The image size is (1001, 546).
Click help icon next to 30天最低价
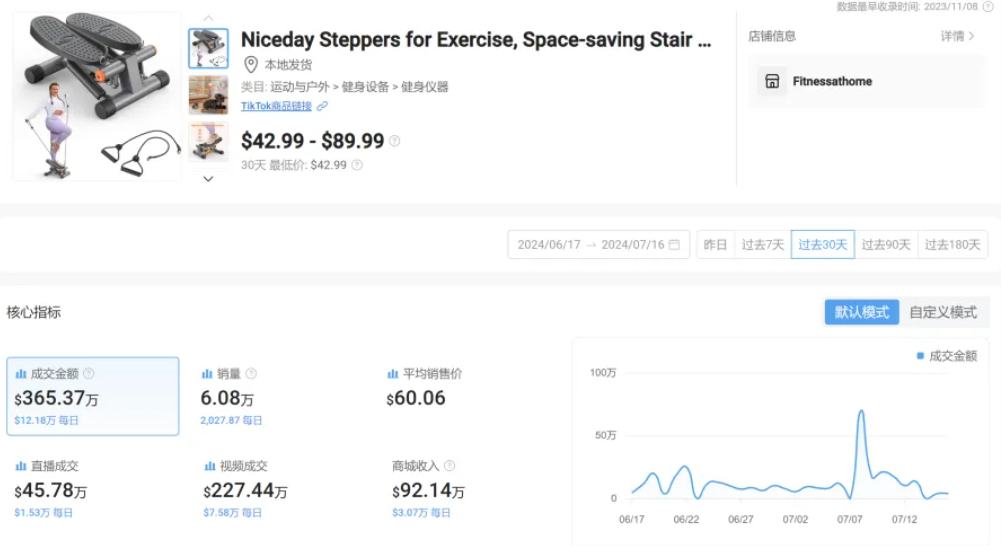tap(357, 165)
